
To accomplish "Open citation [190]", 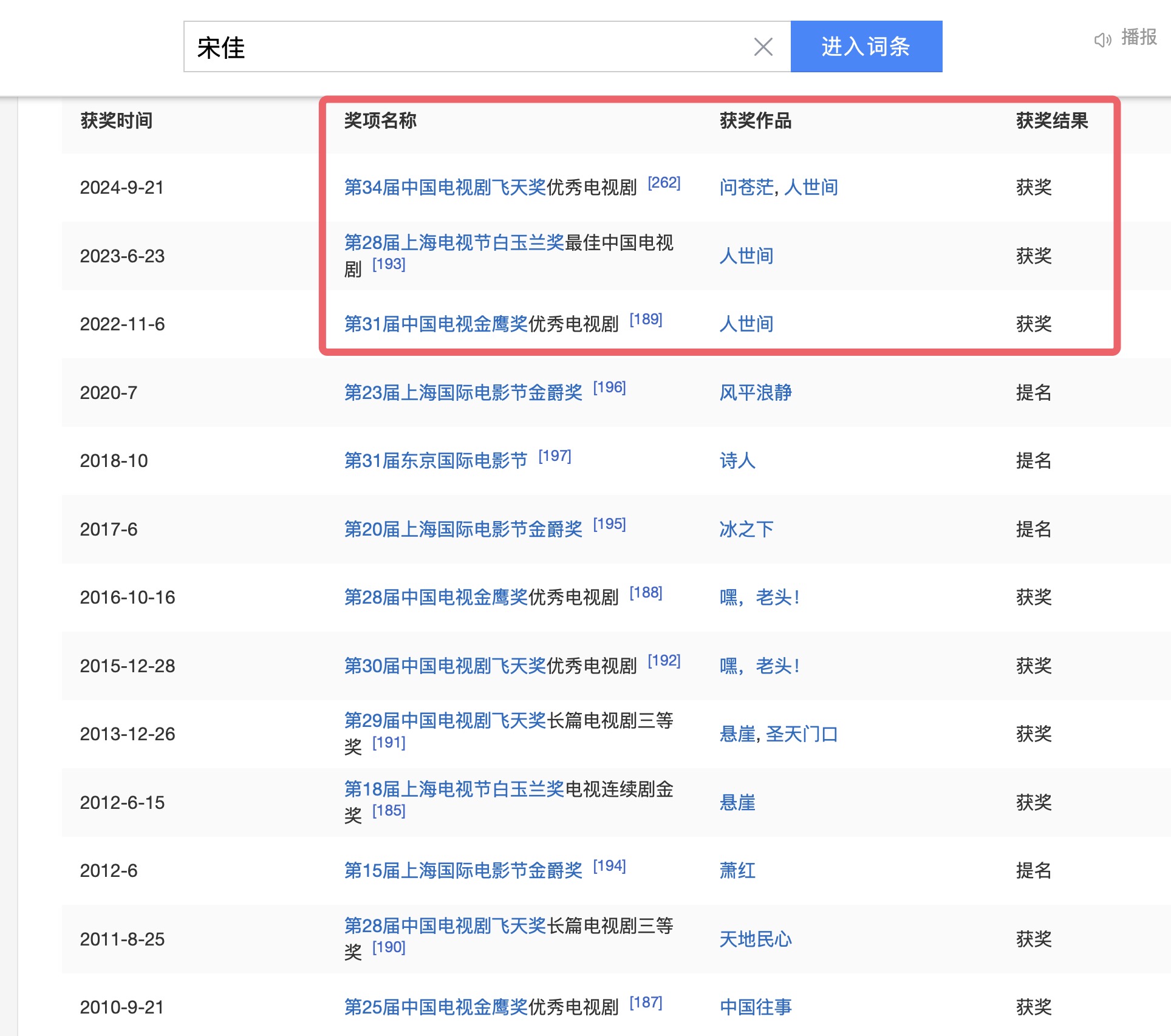I will click(x=389, y=947).
